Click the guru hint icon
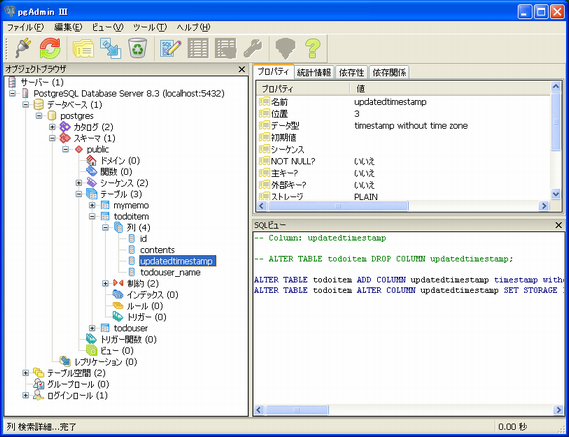The height and width of the screenshot is (437, 569). pos(286,48)
